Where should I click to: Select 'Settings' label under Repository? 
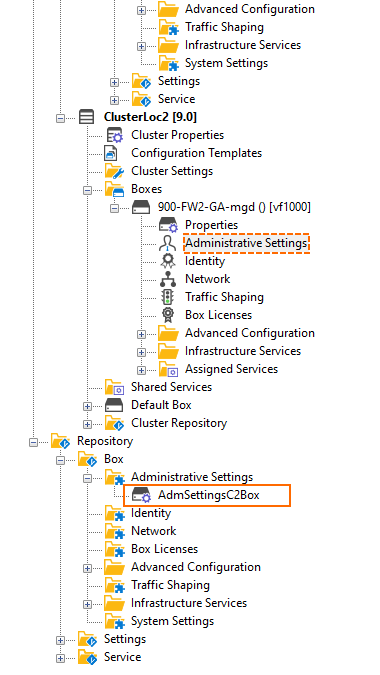tap(125, 639)
